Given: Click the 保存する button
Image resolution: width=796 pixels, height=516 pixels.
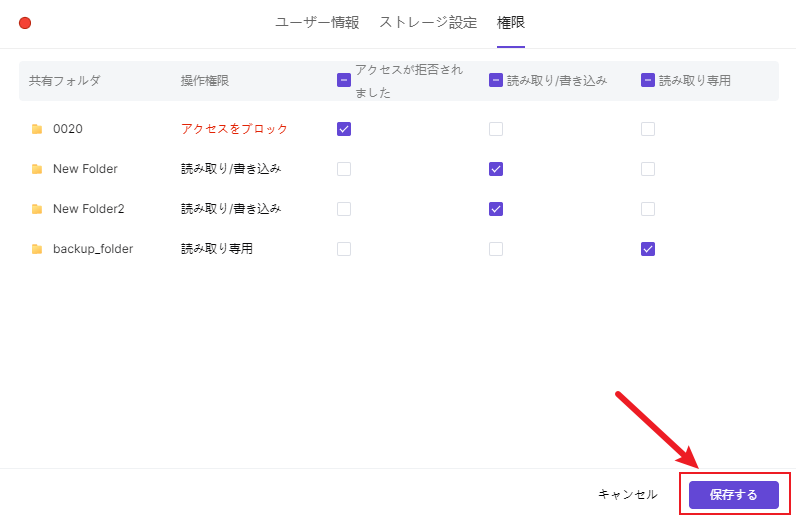Looking at the screenshot, I should [733, 494].
